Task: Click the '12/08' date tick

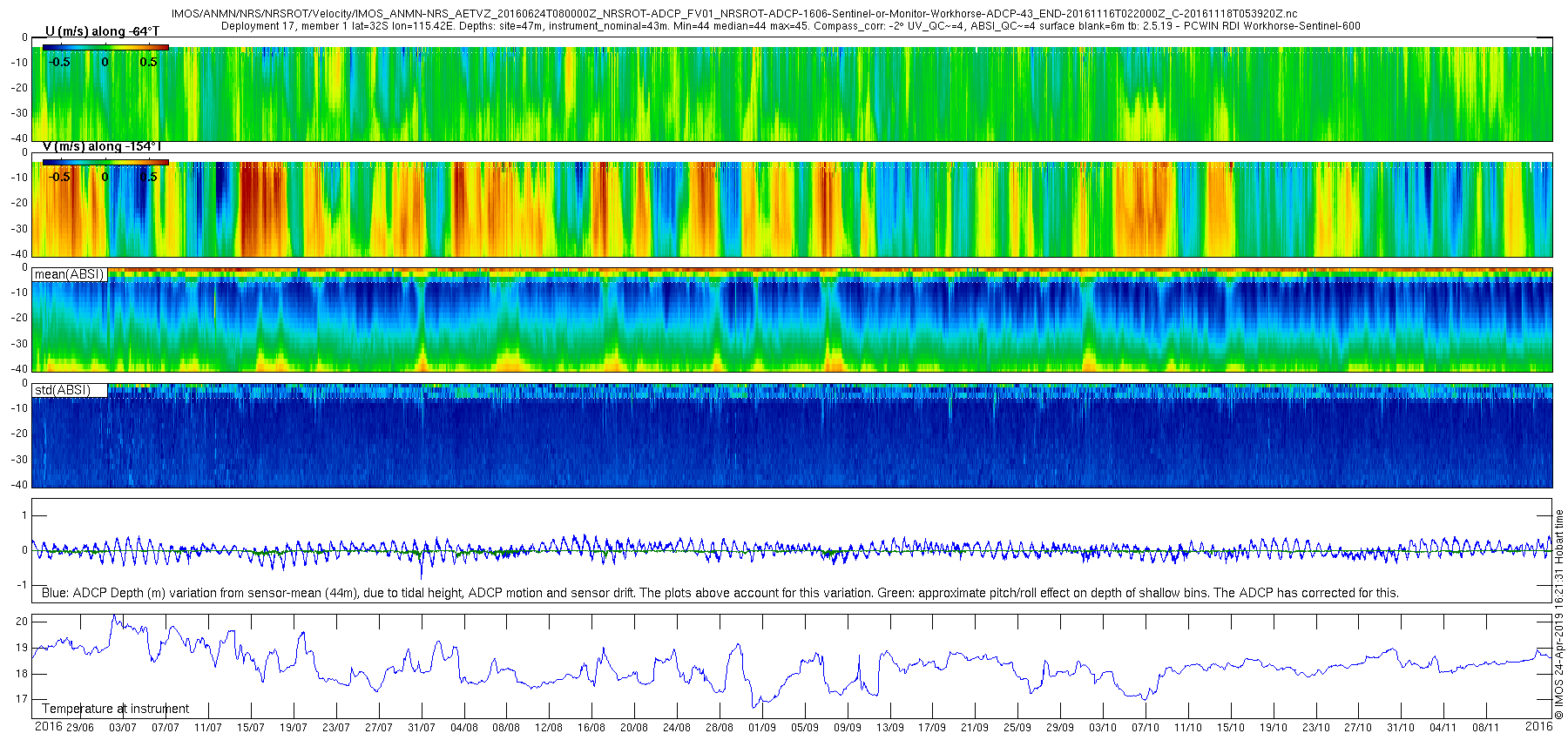Action: click(x=548, y=728)
